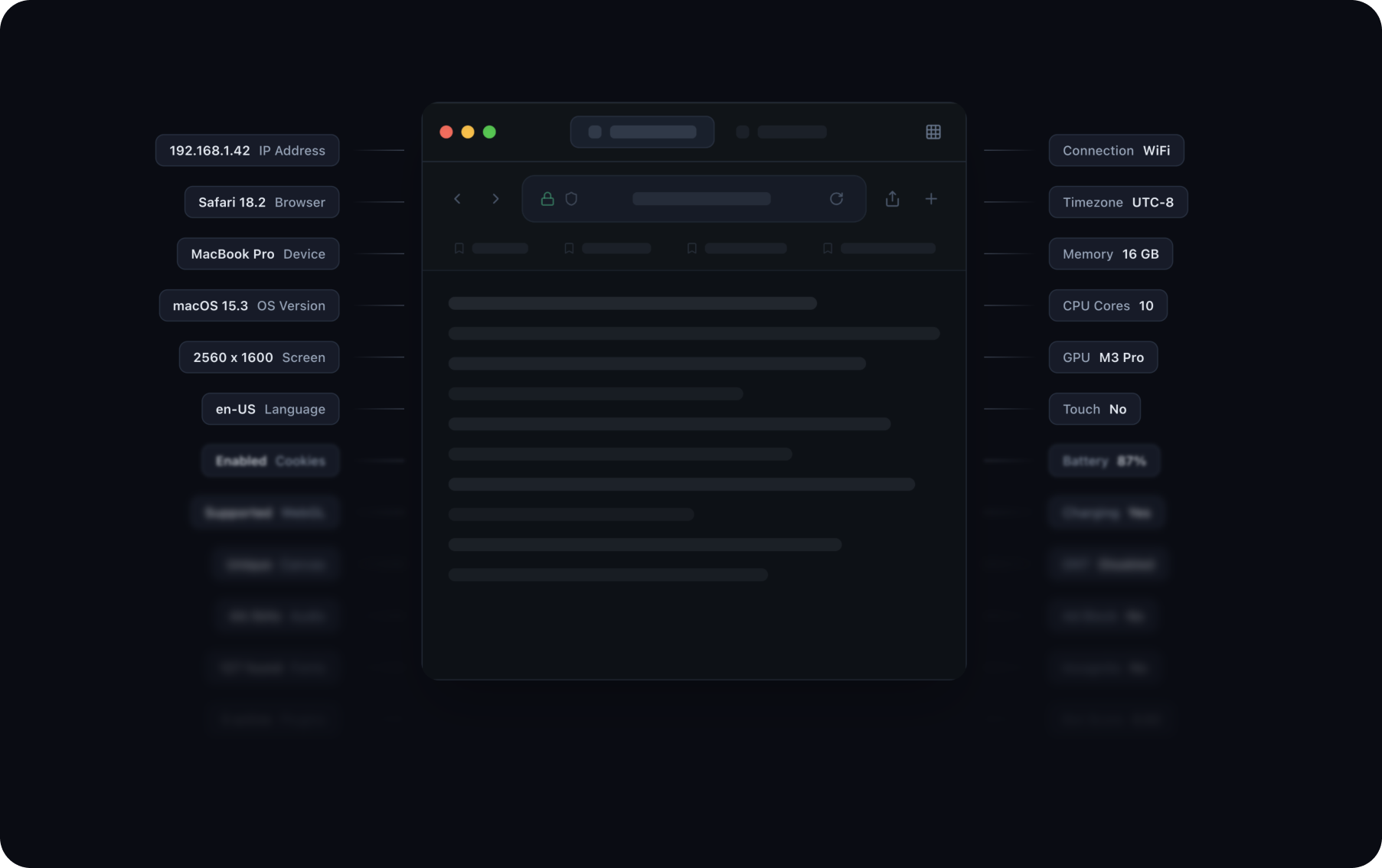The height and width of the screenshot is (868, 1382).
Task: Click the Timezone UTC-8 tag
Action: click(x=1117, y=202)
